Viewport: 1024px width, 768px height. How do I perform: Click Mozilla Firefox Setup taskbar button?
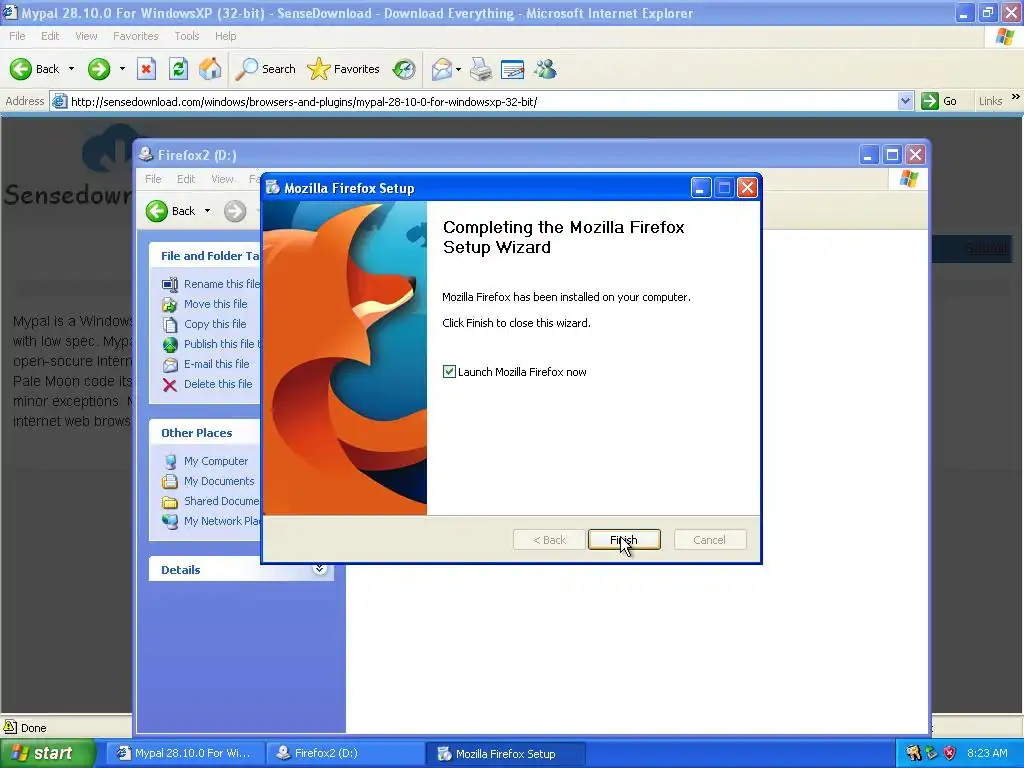pyautogui.click(x=505, y=754)
